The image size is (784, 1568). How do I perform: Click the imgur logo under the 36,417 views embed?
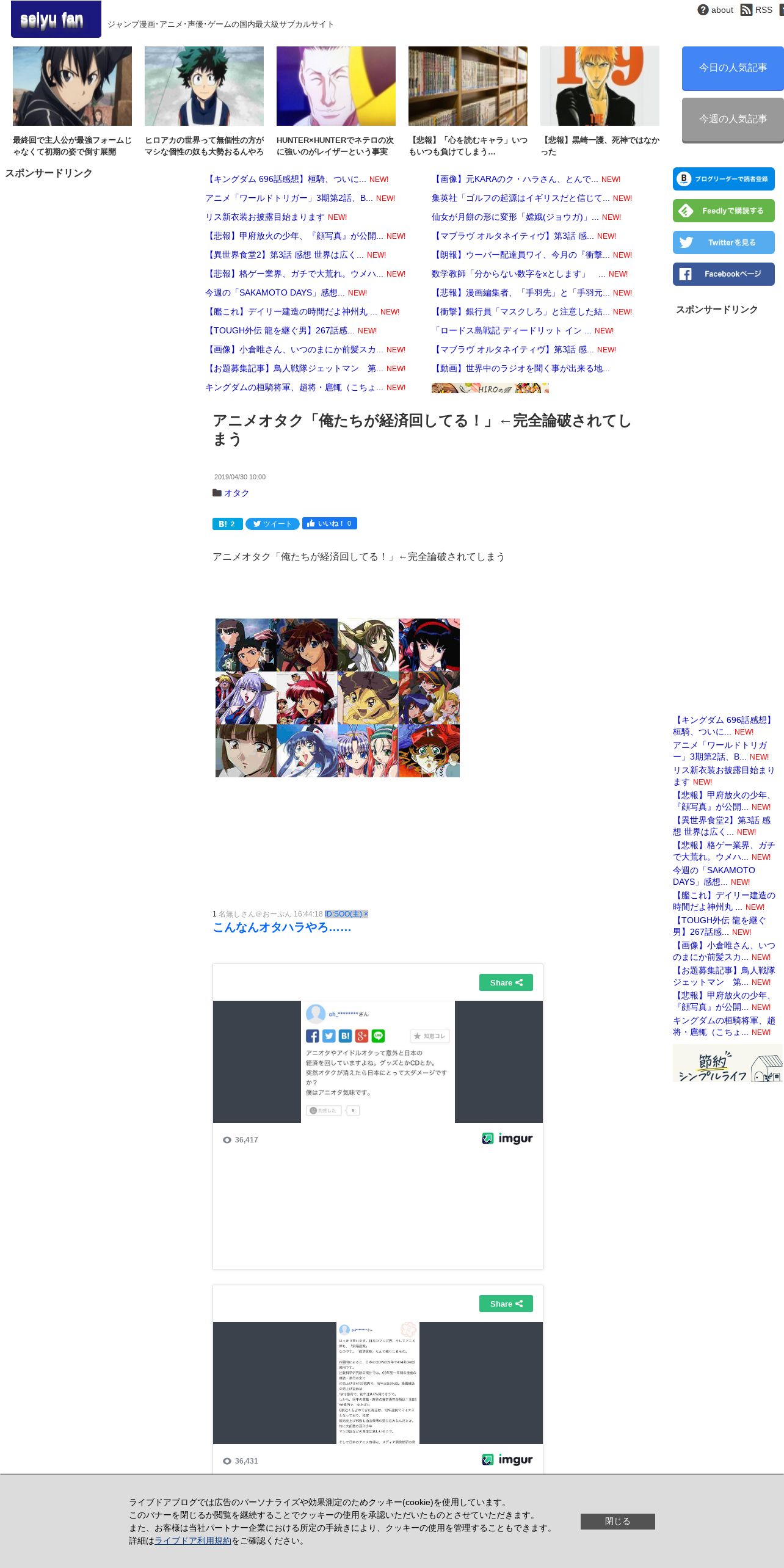(507, 1138)
